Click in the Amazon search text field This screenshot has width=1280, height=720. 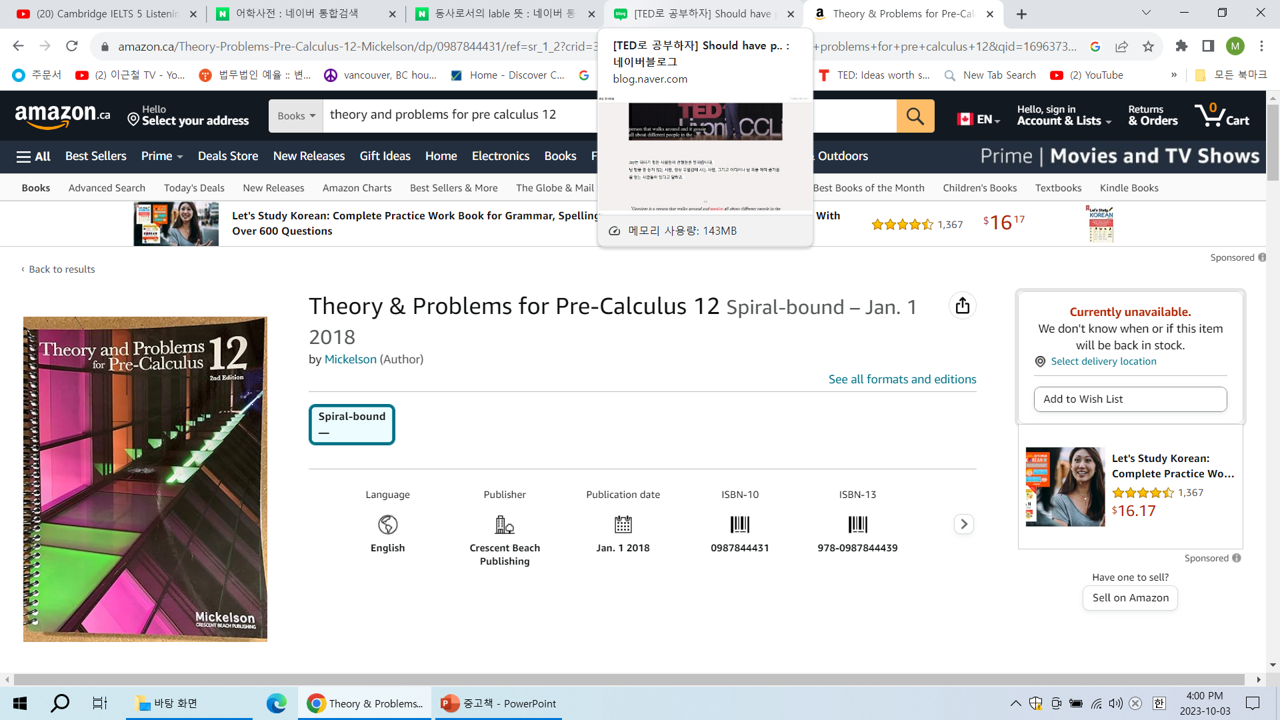(460, 115)
